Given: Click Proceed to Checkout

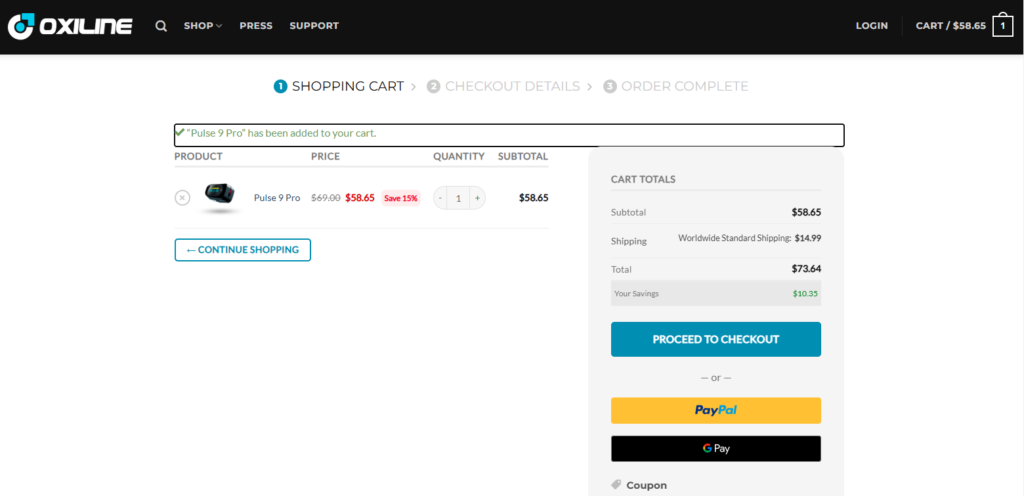Looking at the screenshot, I should tap(716, 339).
